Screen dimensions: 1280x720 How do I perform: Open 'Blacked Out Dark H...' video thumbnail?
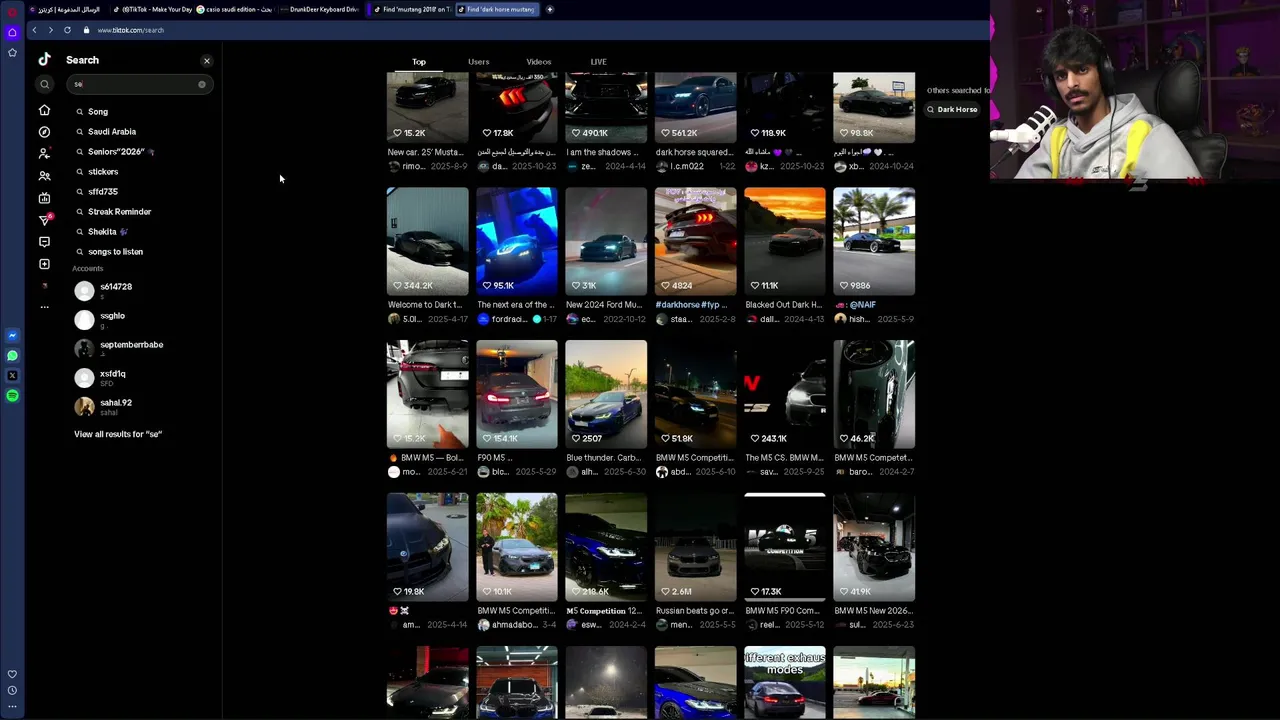(x=785, y=241)
